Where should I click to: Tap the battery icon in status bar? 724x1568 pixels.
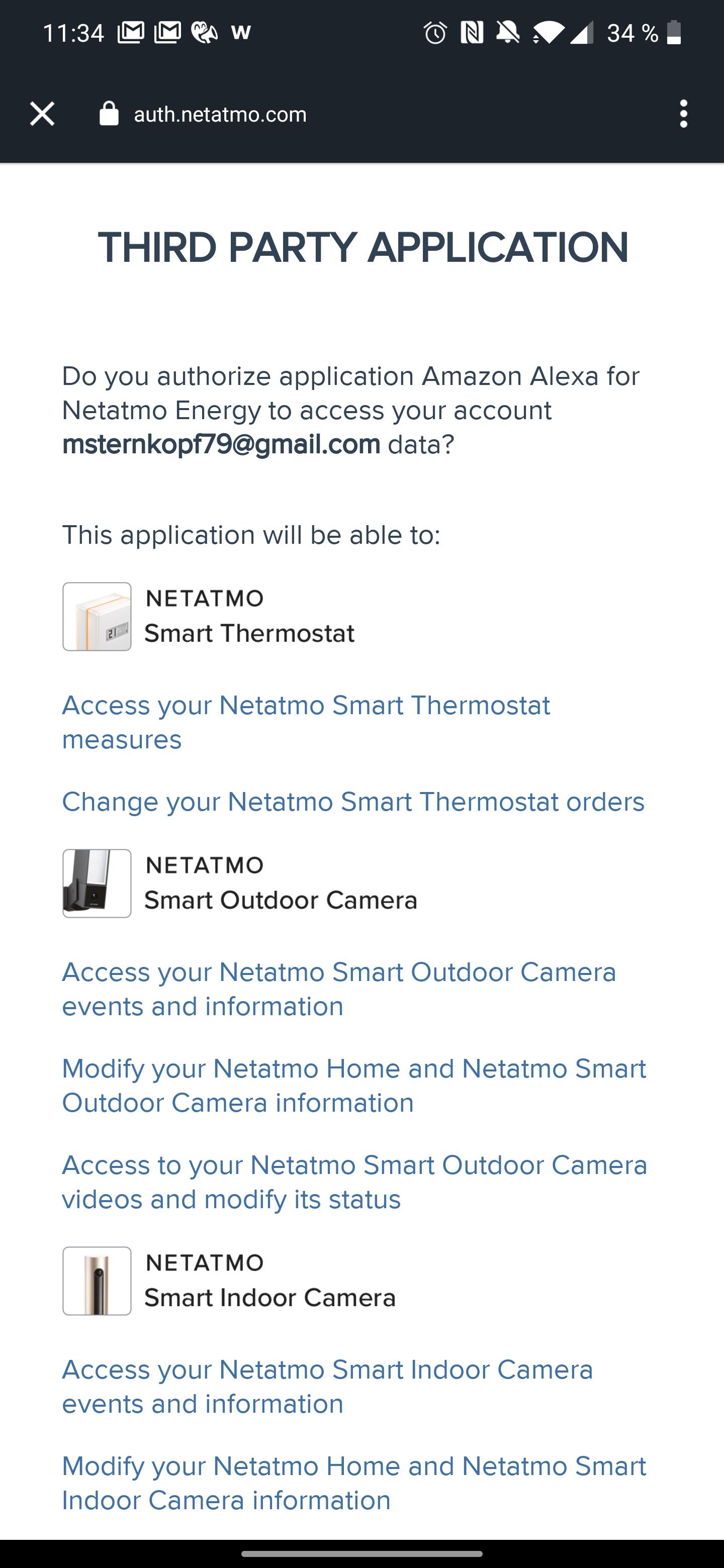[673, 33]
